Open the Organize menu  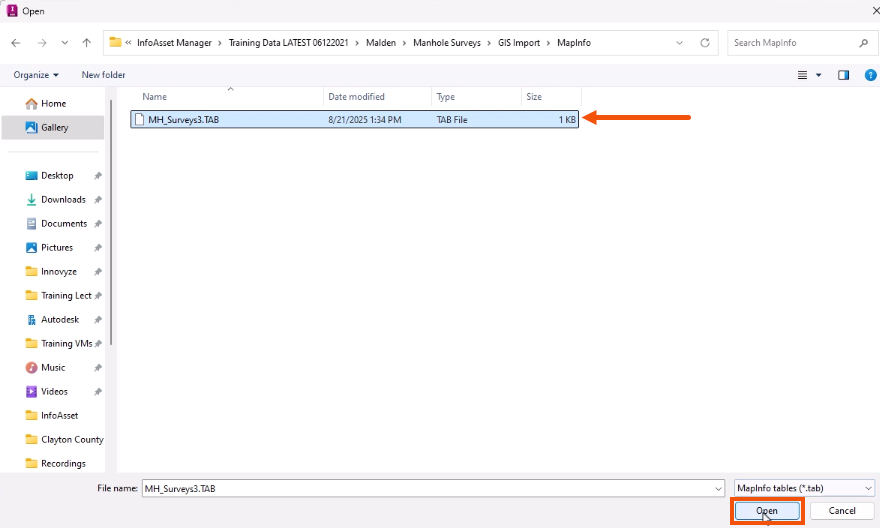36,75
